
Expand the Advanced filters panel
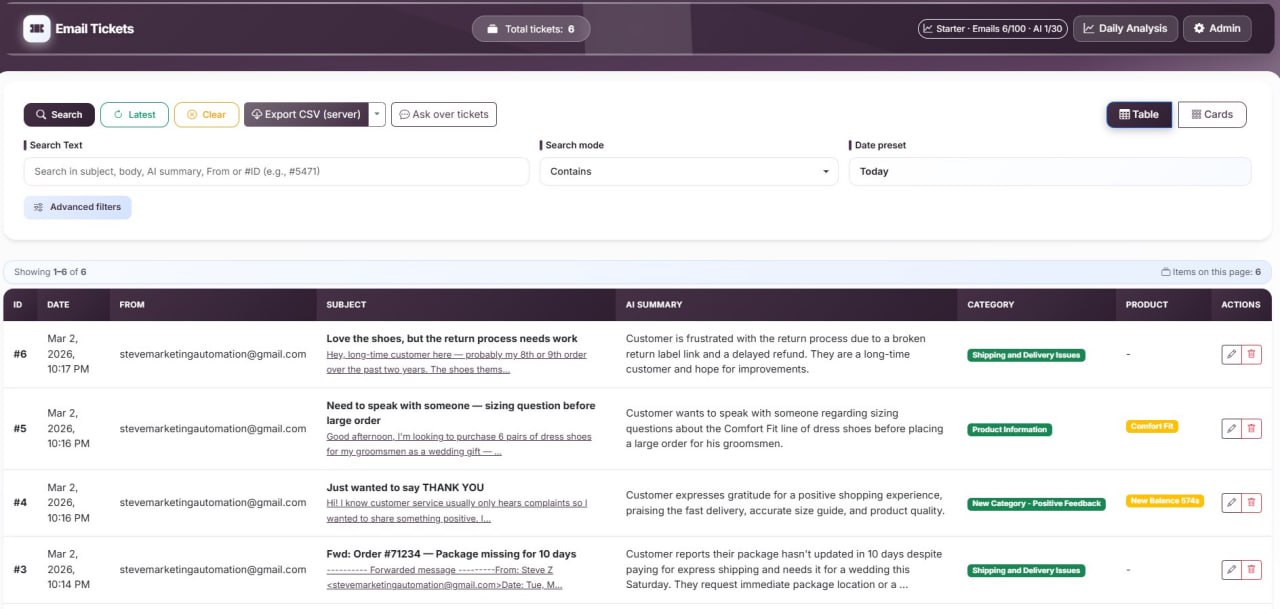77,207
